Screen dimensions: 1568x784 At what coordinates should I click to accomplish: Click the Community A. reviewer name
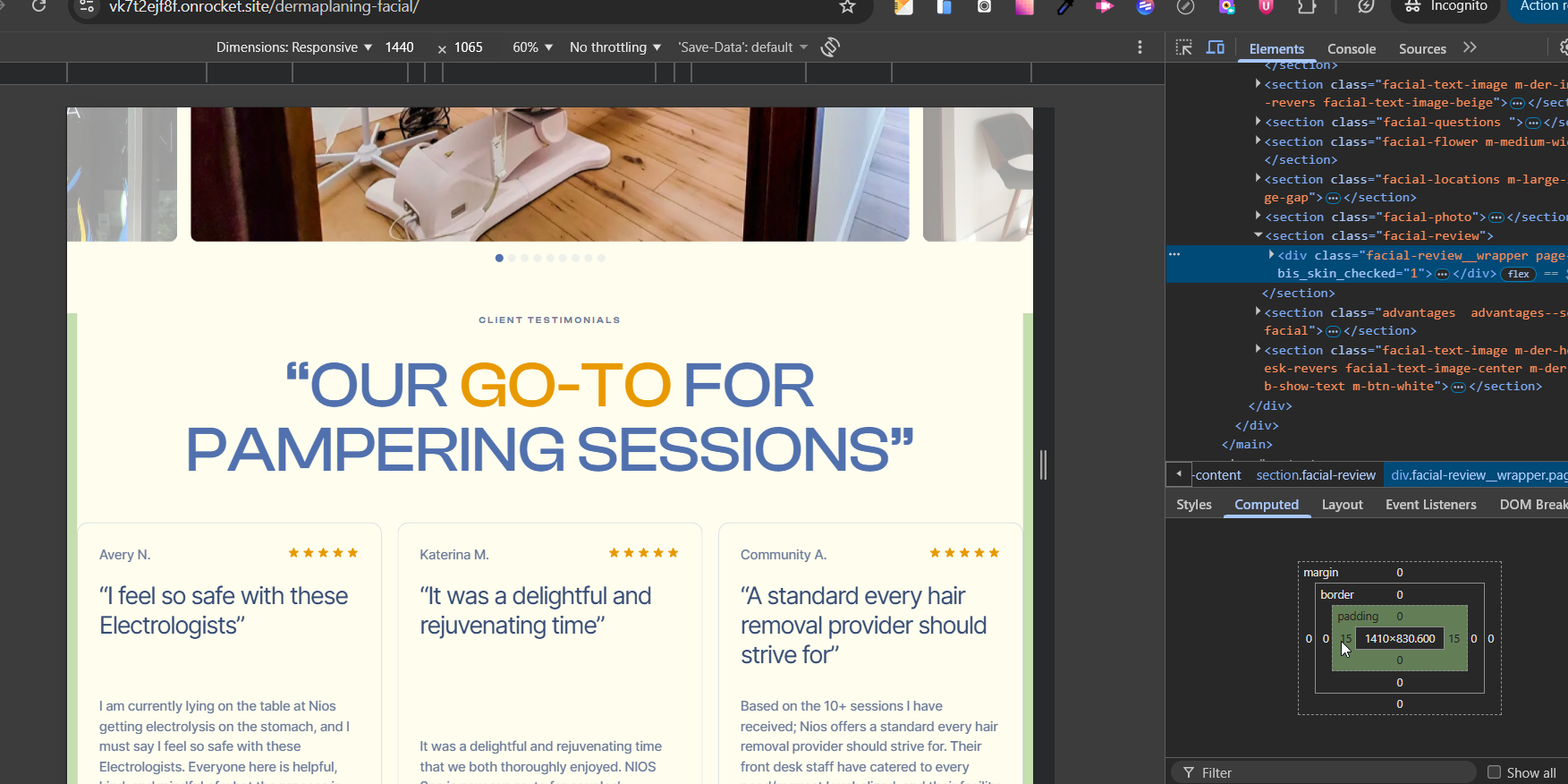coord(784,555)
